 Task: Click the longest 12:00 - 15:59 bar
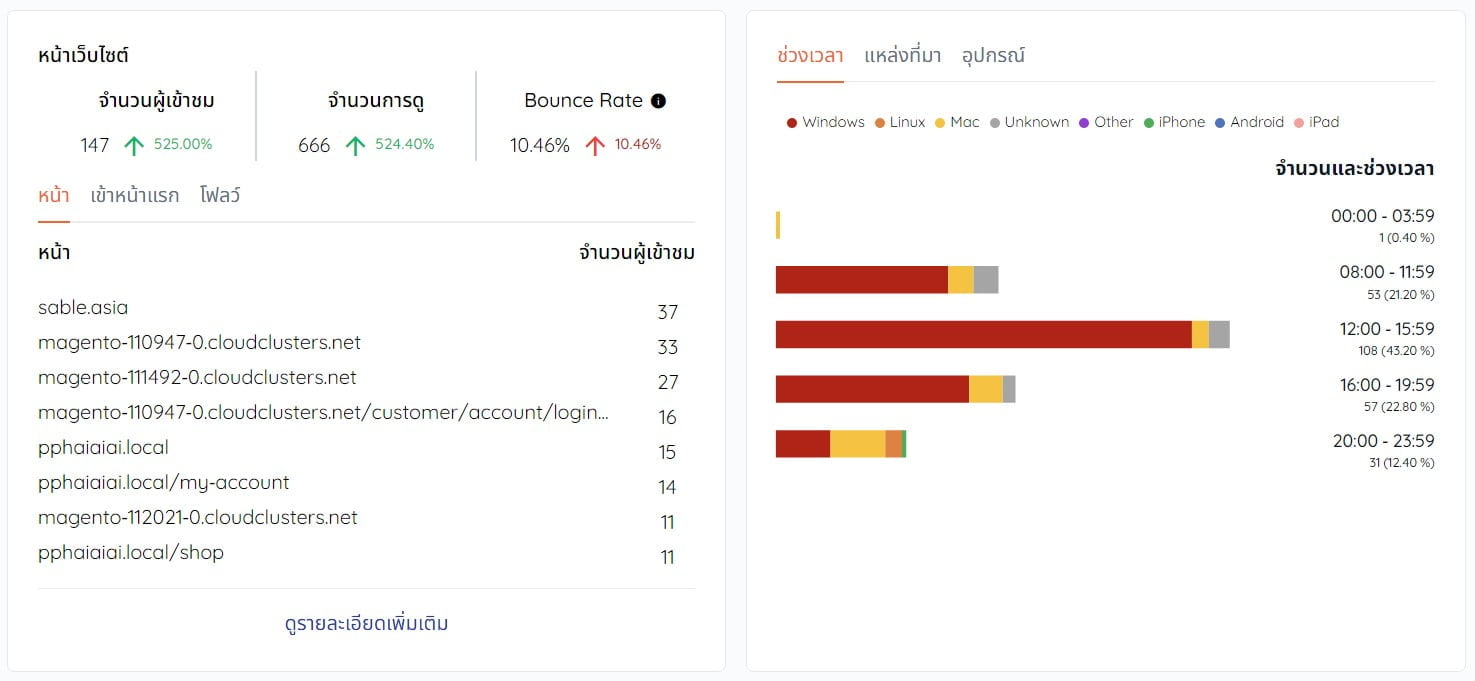(1000, 333)
